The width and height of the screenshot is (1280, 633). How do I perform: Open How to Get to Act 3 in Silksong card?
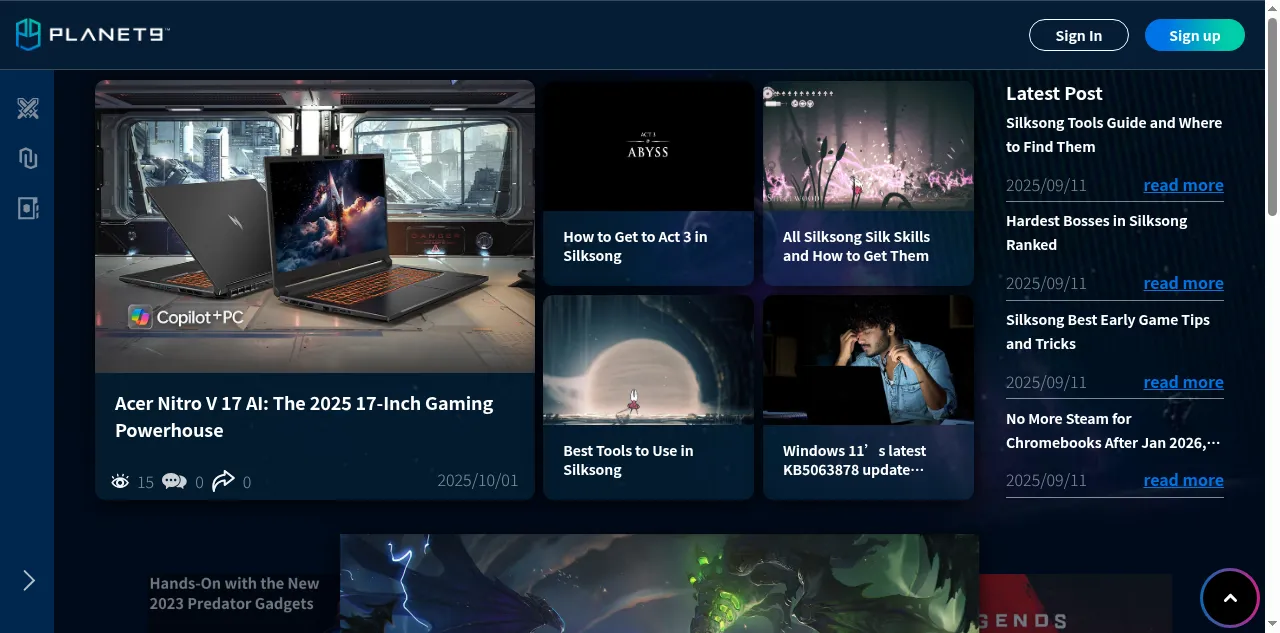coord(648,183)
